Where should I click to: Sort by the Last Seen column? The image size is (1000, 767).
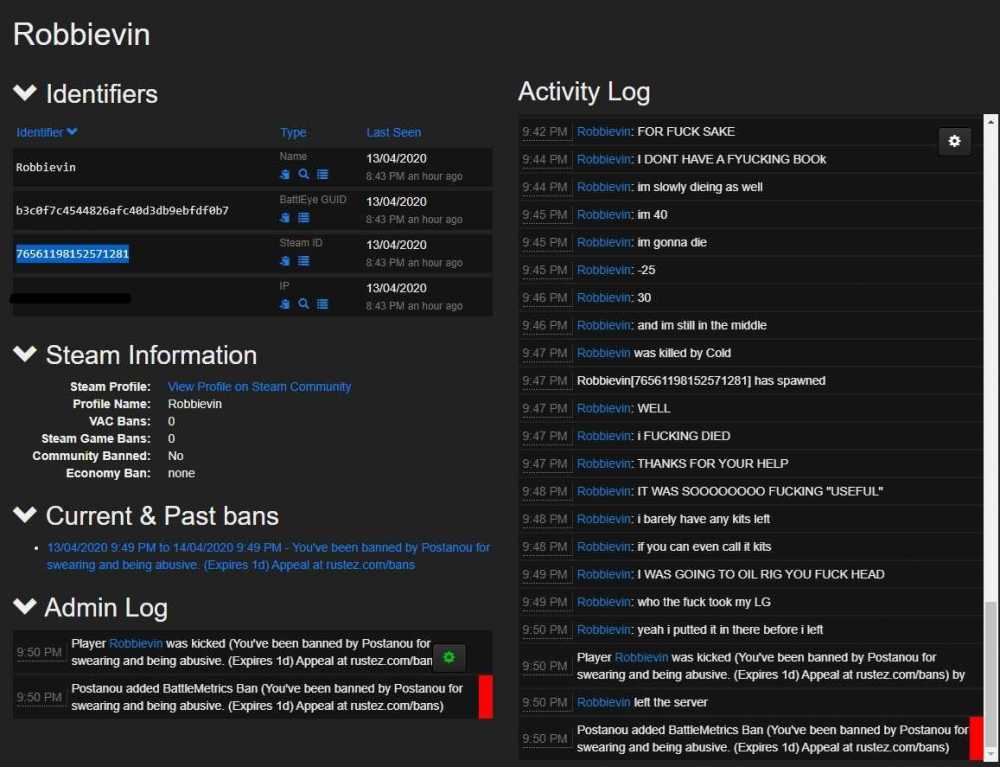(x=393, y=132)
